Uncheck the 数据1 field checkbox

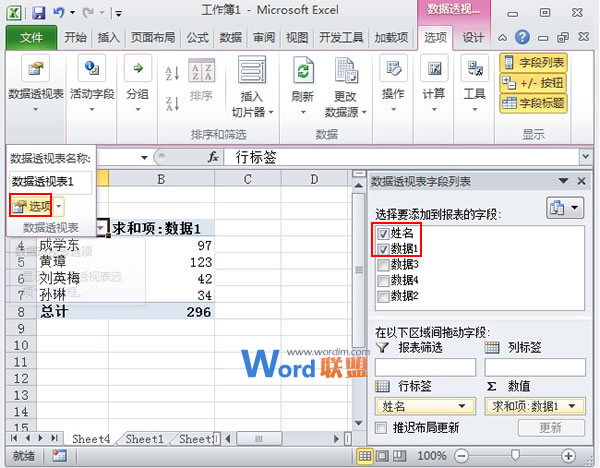383,249
